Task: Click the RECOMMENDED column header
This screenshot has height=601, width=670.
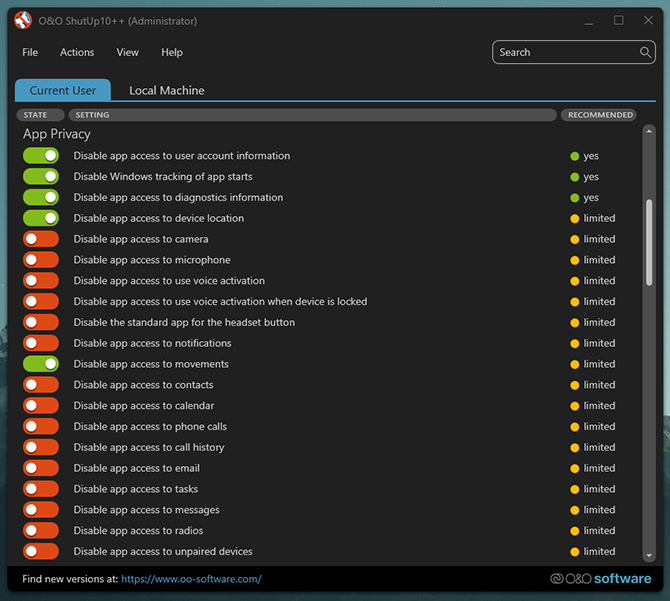Action: (x=599, y=115)
